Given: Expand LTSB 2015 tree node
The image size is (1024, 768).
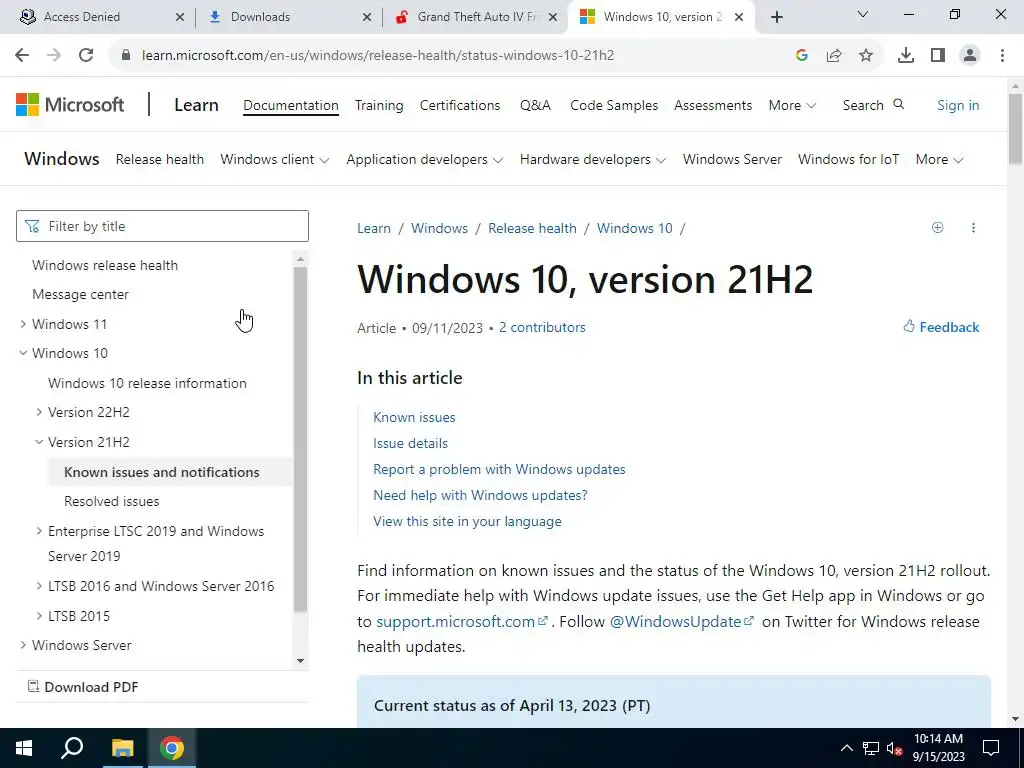Looking at the screenshot, I should (x=39, y=616).
